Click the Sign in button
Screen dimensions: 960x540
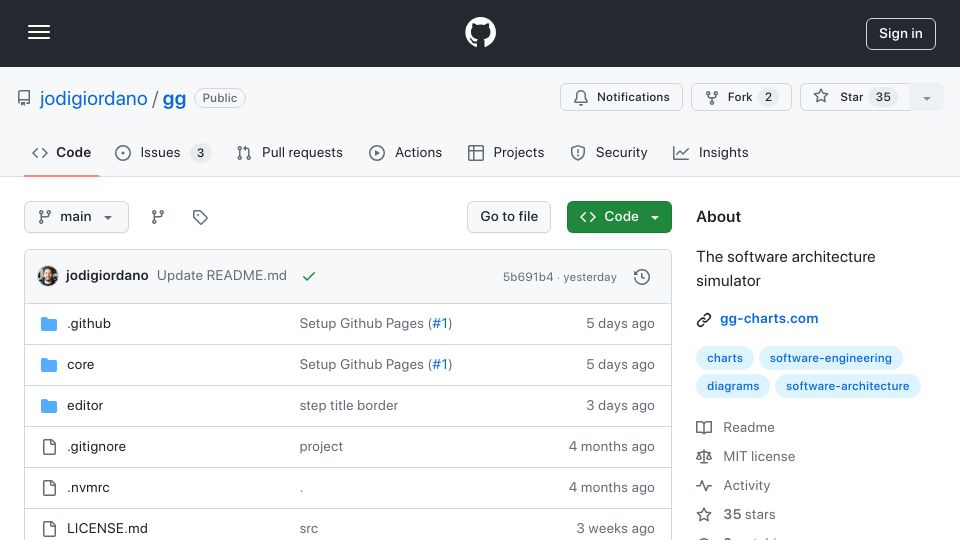coord(901,34)
